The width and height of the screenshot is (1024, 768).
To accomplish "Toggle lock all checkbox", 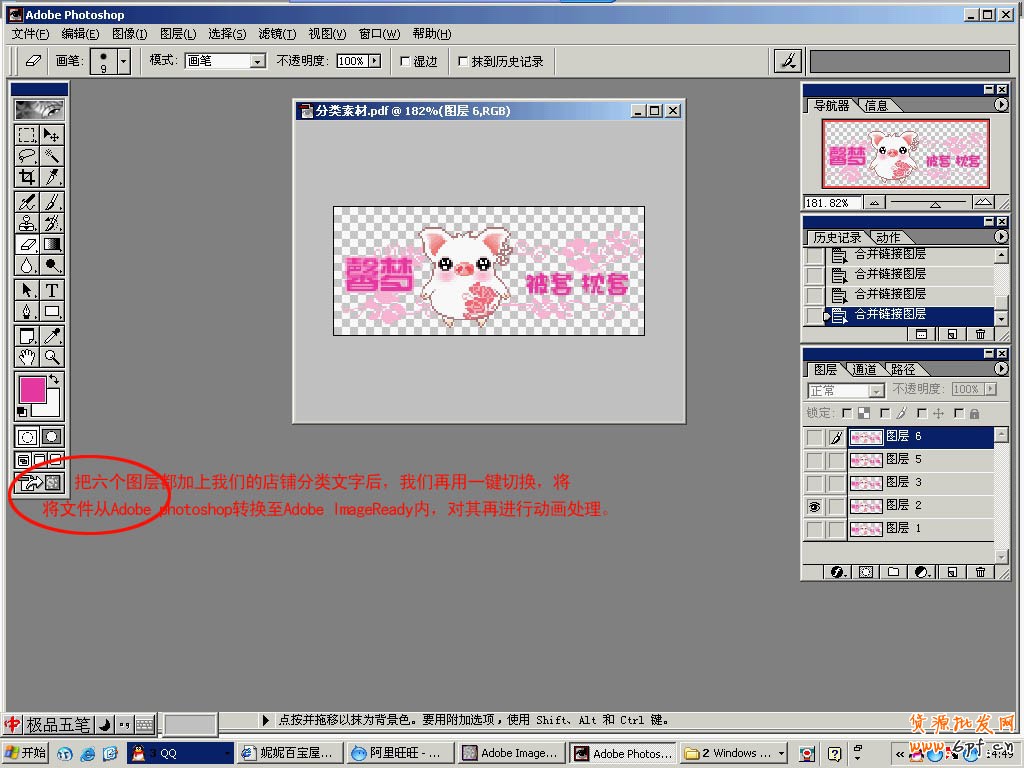I will coord(959,413).
